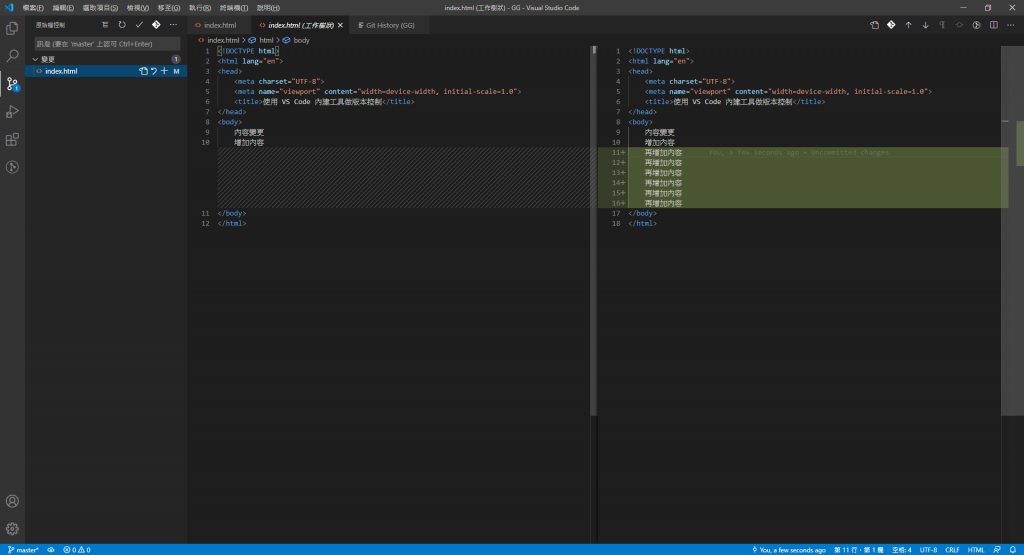Click the eye icon next to master branch
Image resolution: width=1024 pixels, height=555 pixels.
(x=51, y=550)
